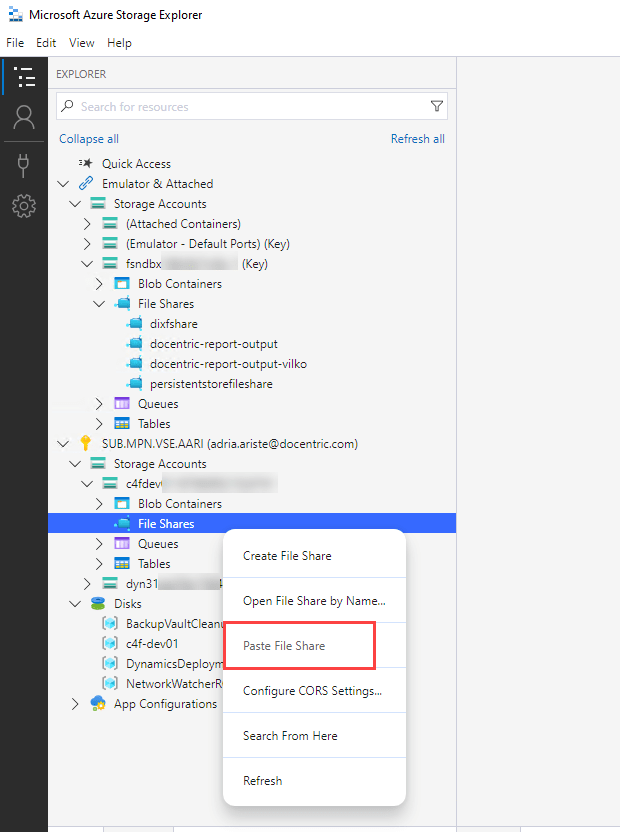Click the (Attached Containers) storage icon
The height and width of the screenshot is (832, 620).
(110, 223)
